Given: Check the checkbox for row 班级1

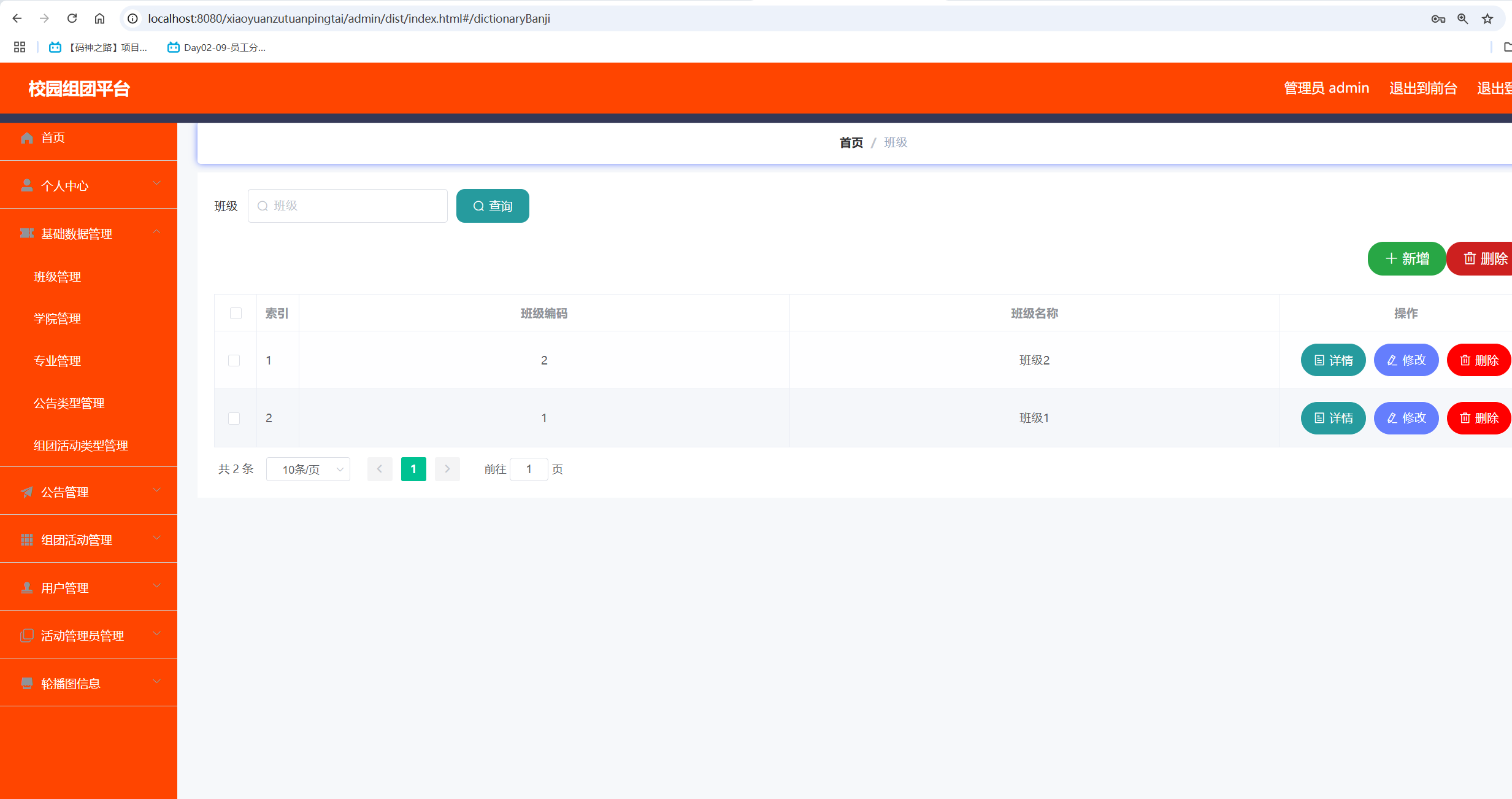Looking at the screenshot, I should 234,419.
